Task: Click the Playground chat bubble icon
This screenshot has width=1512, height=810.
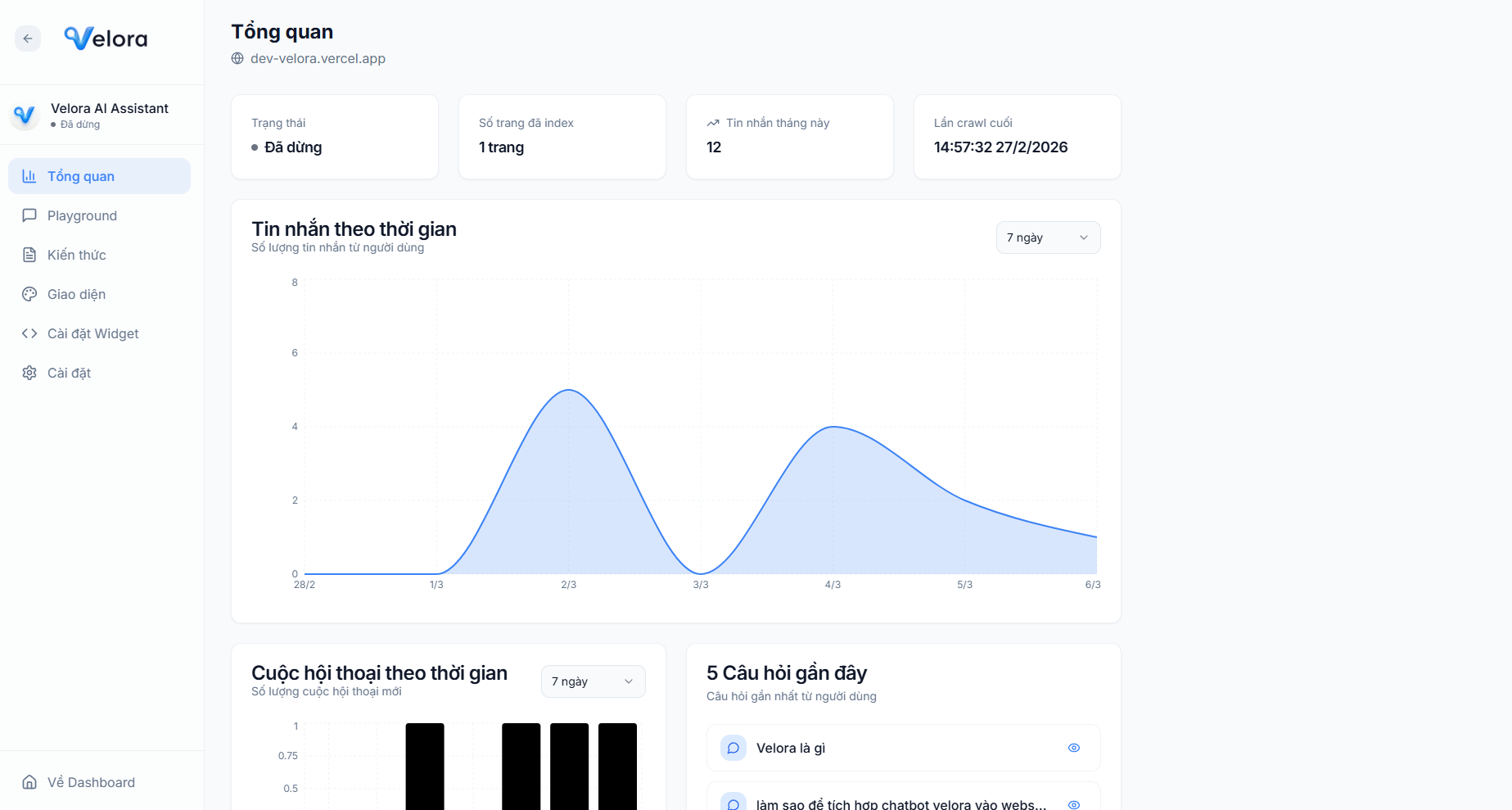Action: click(x=29, y=215)
